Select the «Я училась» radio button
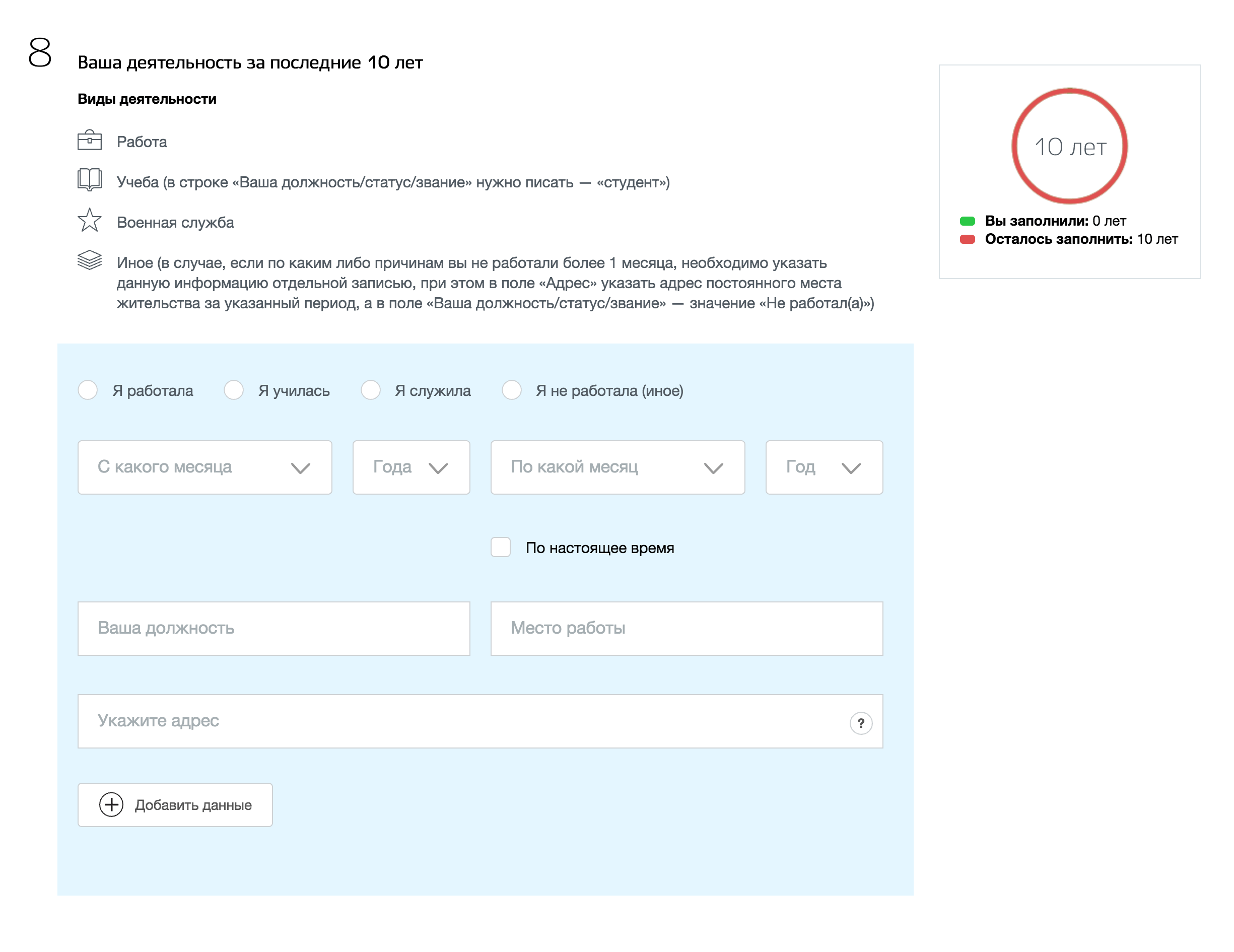This screenshot has height=952, width=1234. [x=233, y=390]
